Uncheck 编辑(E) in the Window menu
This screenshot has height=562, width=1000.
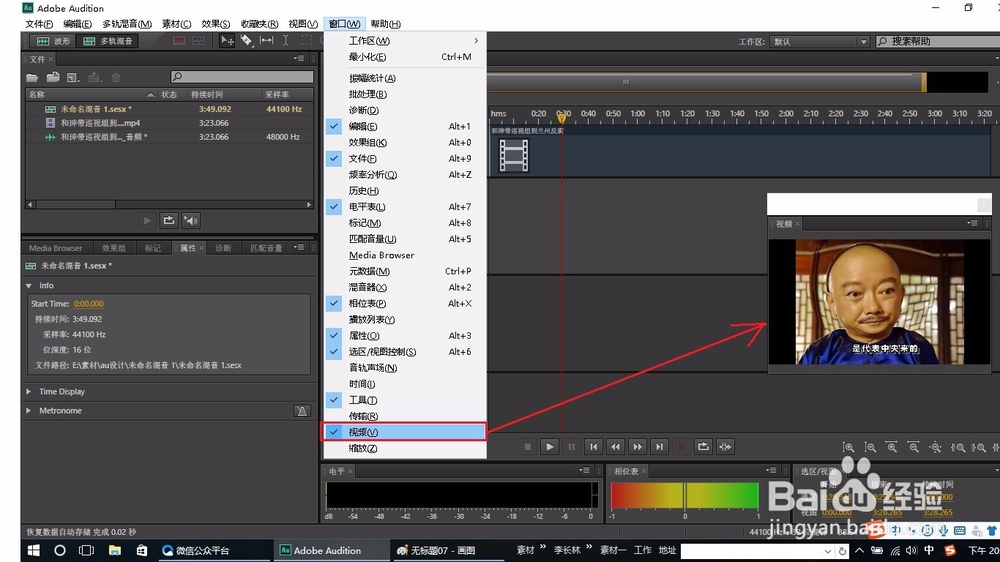(x=405, y=126)
